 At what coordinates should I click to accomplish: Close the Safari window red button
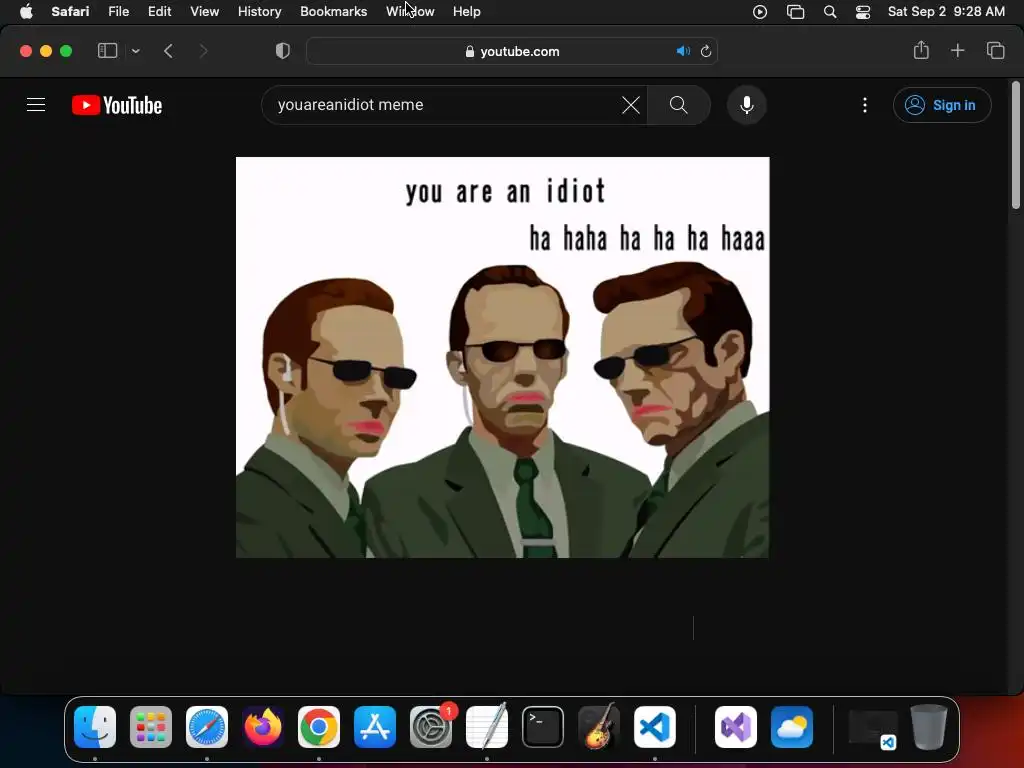click(x=26, y=51)
